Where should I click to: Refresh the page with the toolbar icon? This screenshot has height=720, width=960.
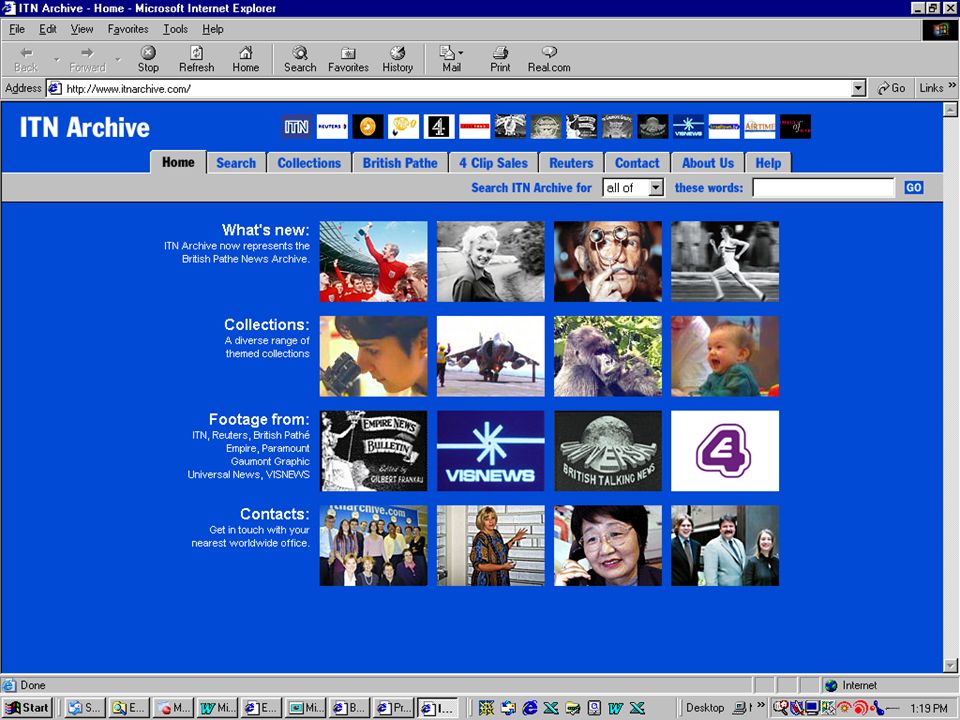tap(197, 59)
